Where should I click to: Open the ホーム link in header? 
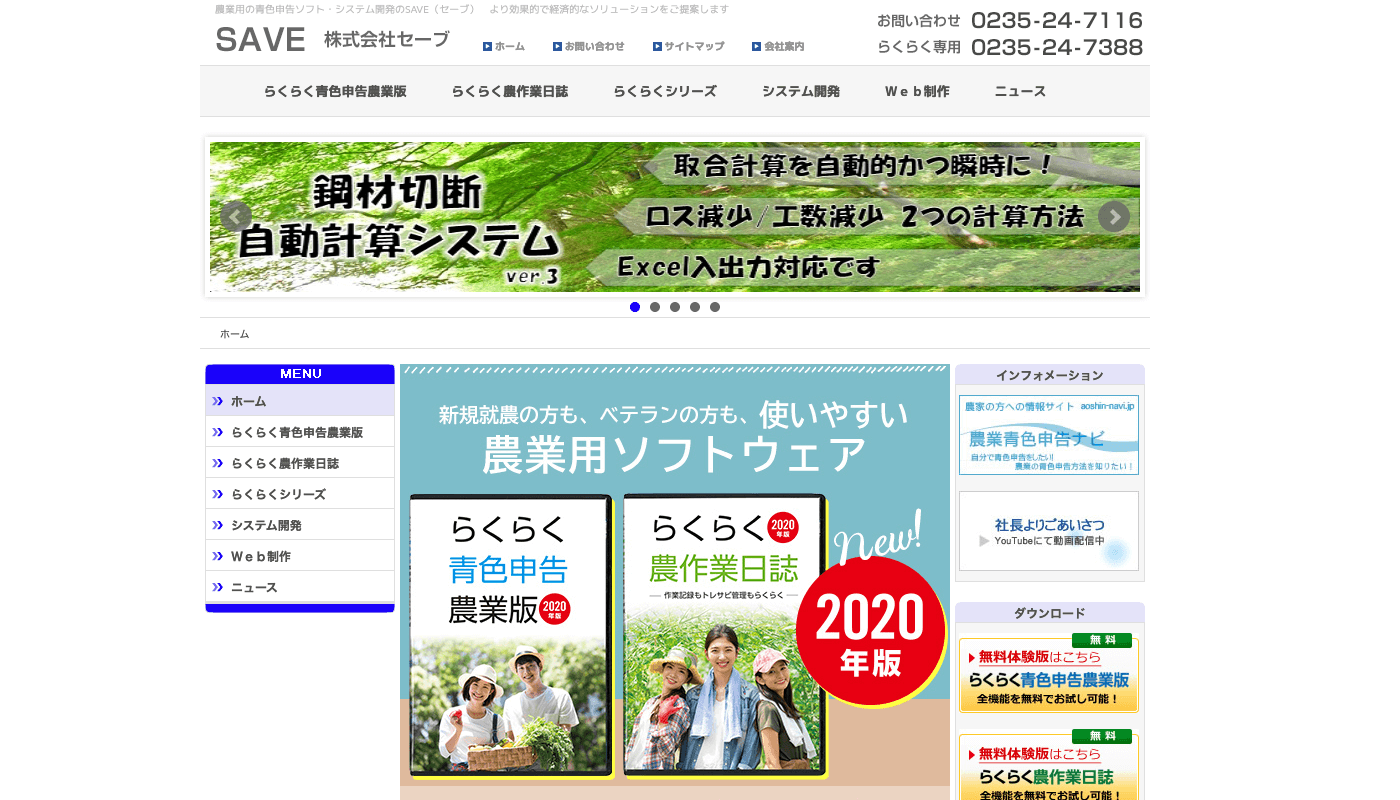coord(504,47)
